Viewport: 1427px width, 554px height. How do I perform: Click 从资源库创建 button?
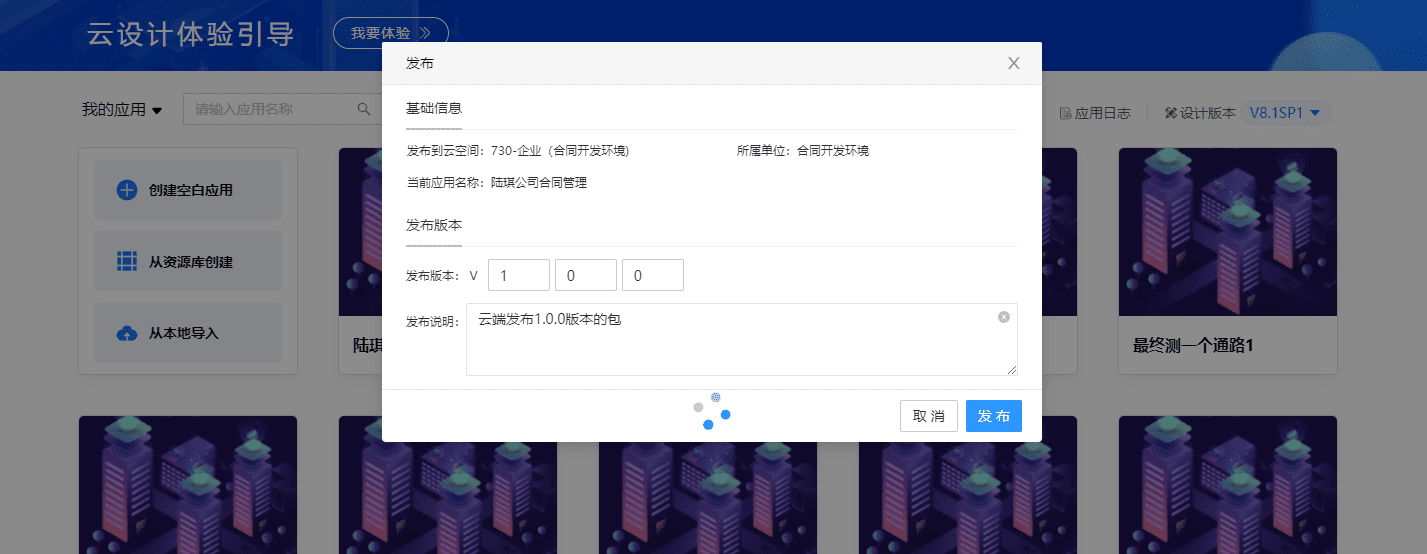click(188, 262)
